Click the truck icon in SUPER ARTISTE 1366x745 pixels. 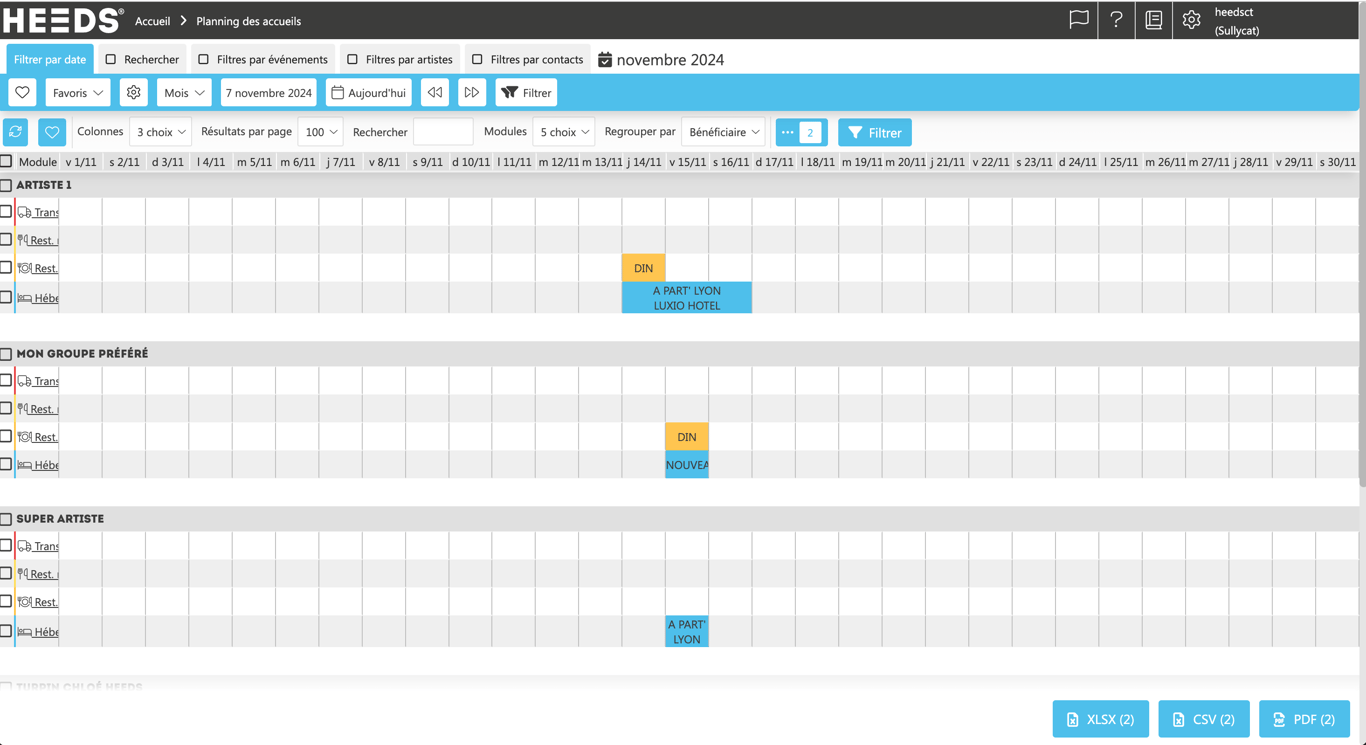point(24,546)
